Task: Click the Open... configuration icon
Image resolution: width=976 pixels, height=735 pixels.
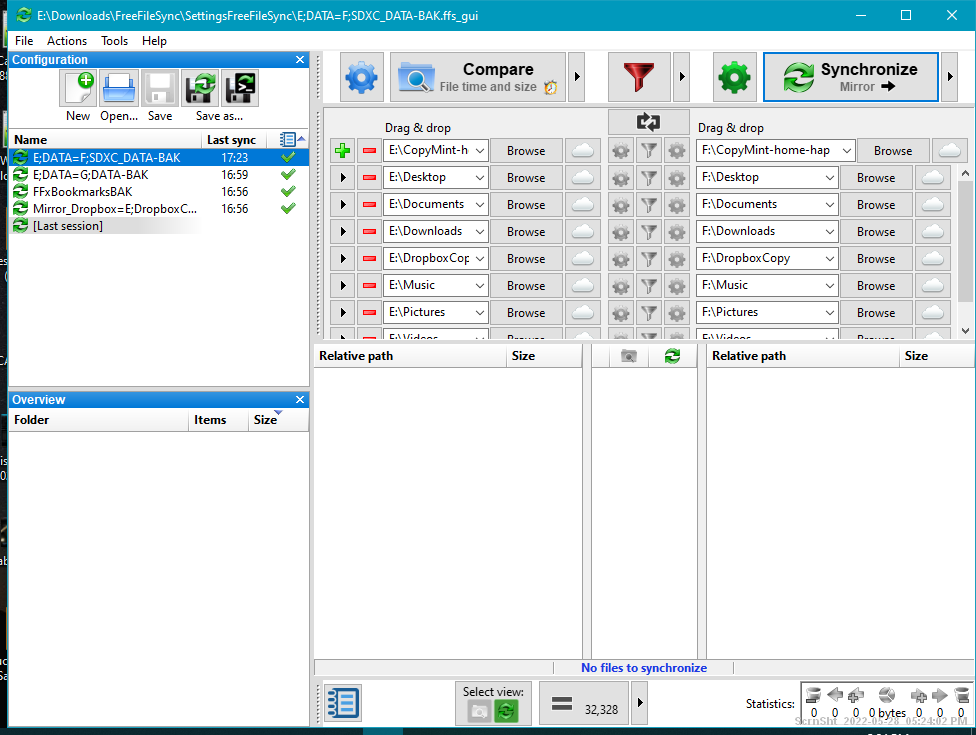Action: (119, 88)
